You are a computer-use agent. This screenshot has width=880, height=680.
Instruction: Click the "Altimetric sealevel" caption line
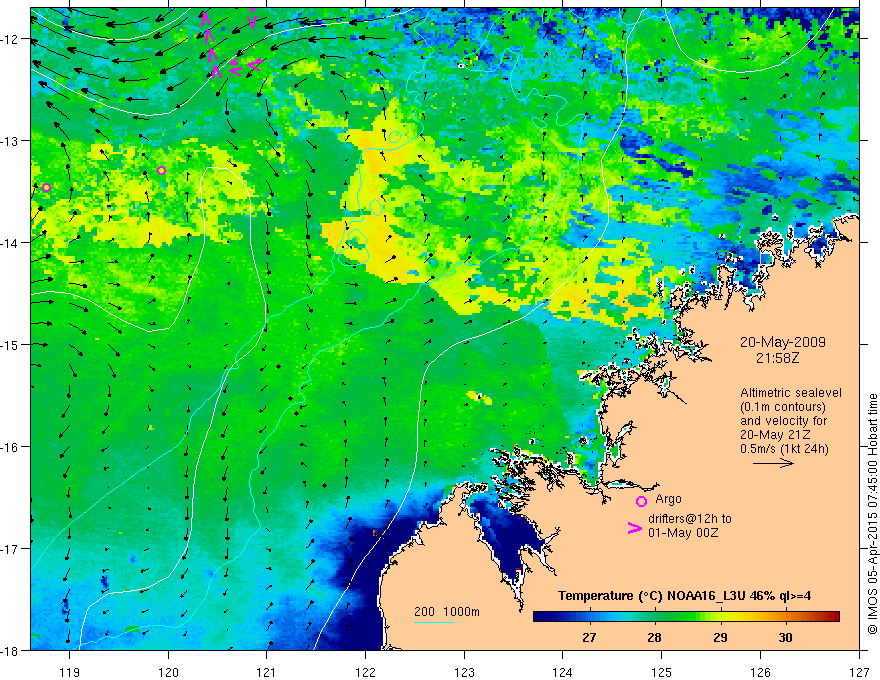click(x=791, y=393)
